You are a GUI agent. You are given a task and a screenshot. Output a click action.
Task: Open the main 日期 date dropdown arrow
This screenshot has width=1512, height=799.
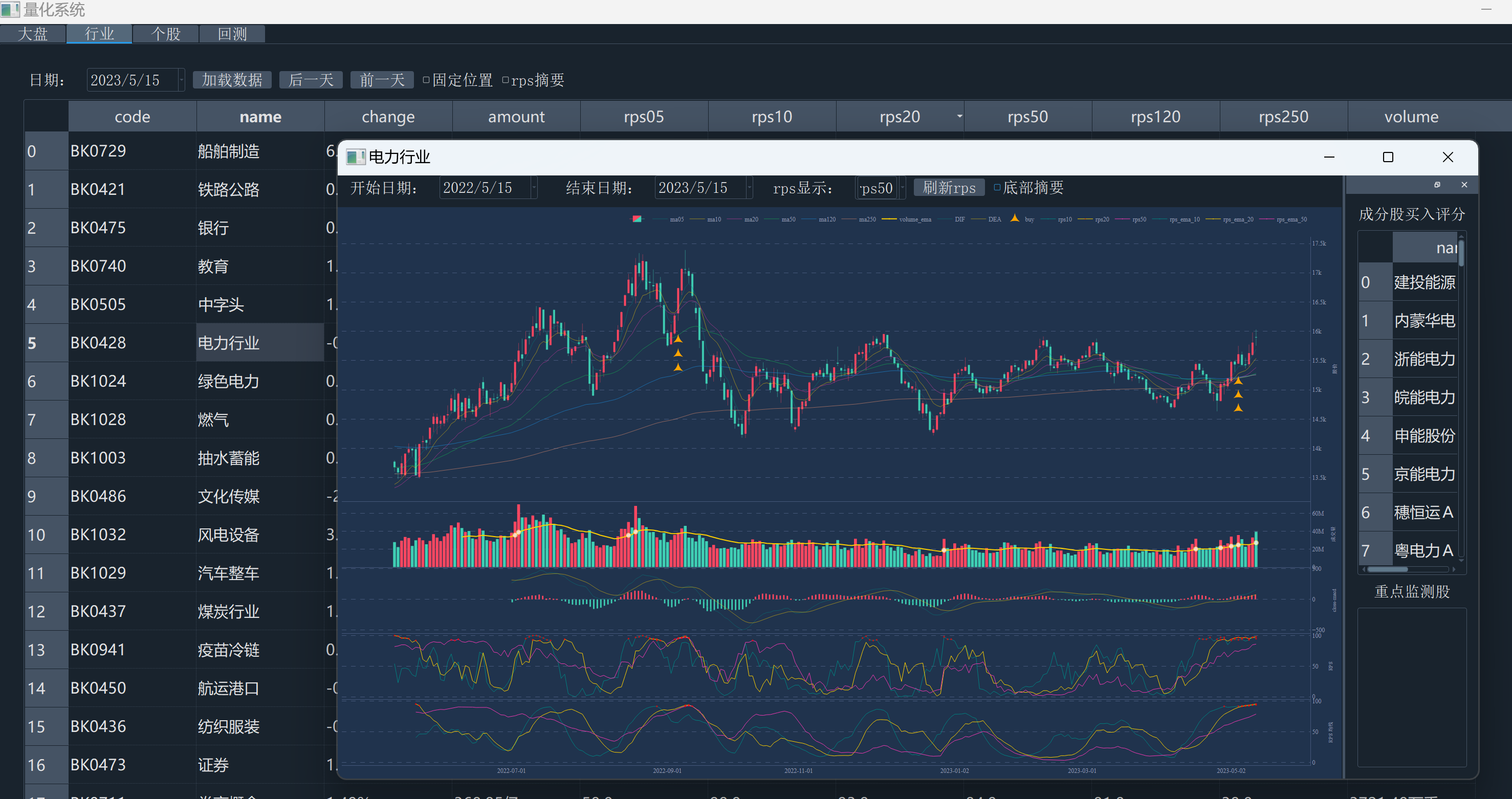pos(181,80)
